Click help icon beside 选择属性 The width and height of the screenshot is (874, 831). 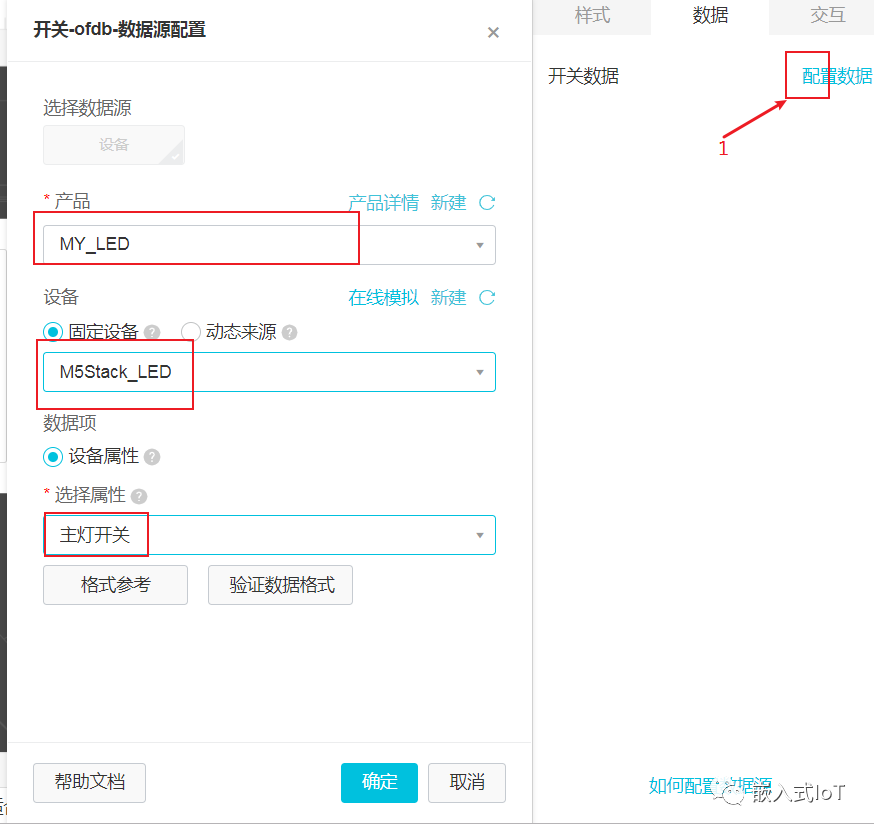click(x=139, y=496)
